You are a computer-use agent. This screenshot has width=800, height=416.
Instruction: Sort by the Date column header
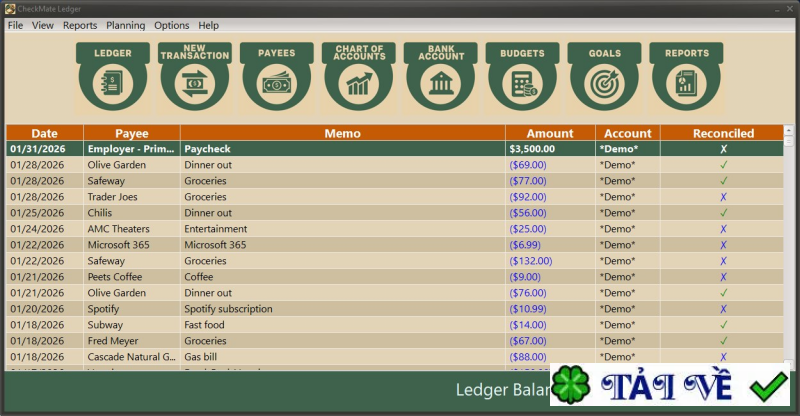[x=44, y=133]
